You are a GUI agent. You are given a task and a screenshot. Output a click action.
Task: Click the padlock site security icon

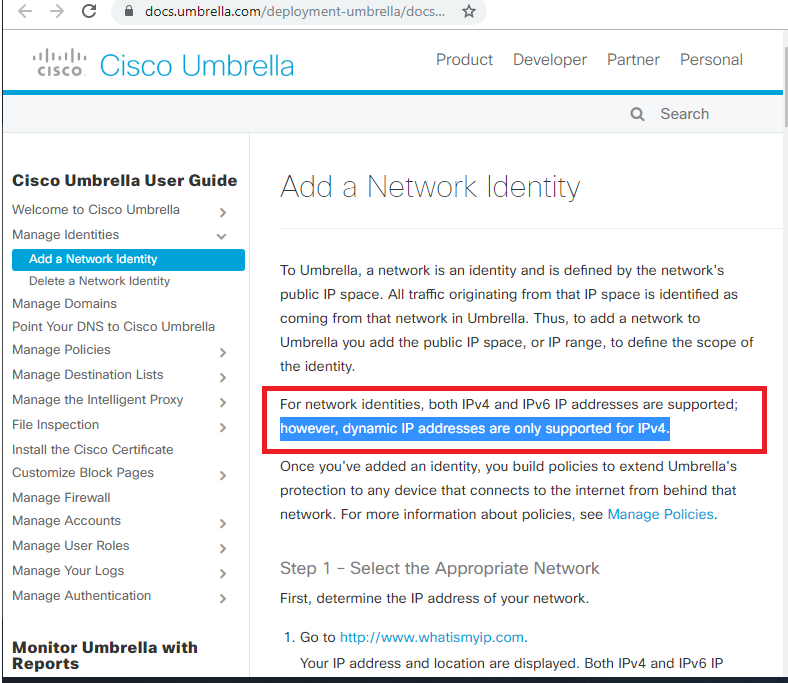click(129, 11)
